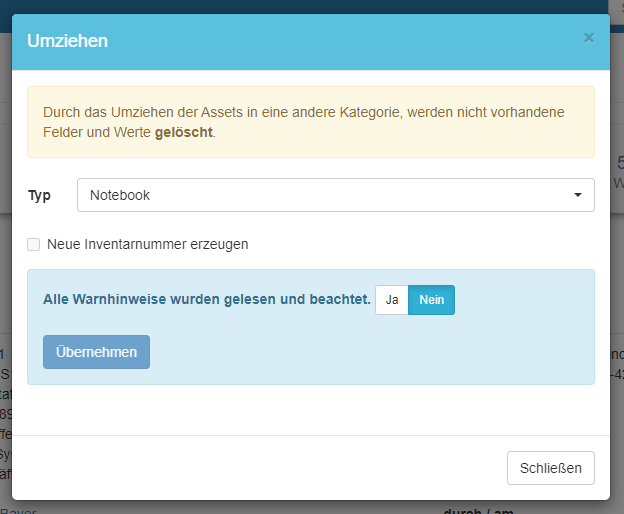Select Ja to confirm warnings were read
Screen dimensions: 624x514
click(x=392, y=300)
